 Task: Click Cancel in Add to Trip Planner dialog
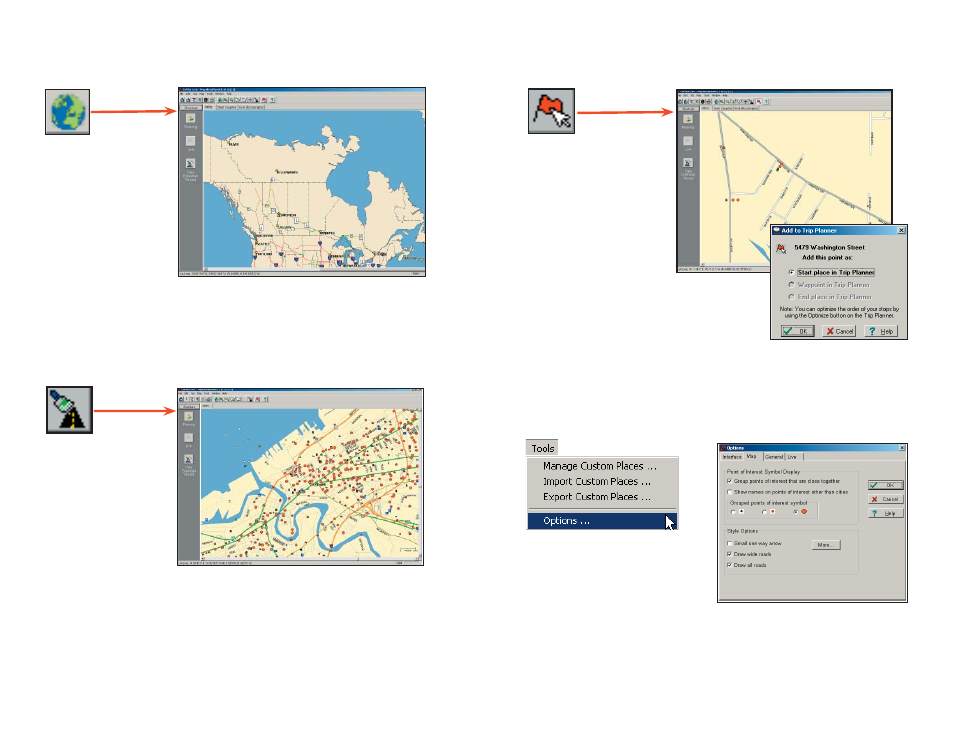click(x=839, y=331)
